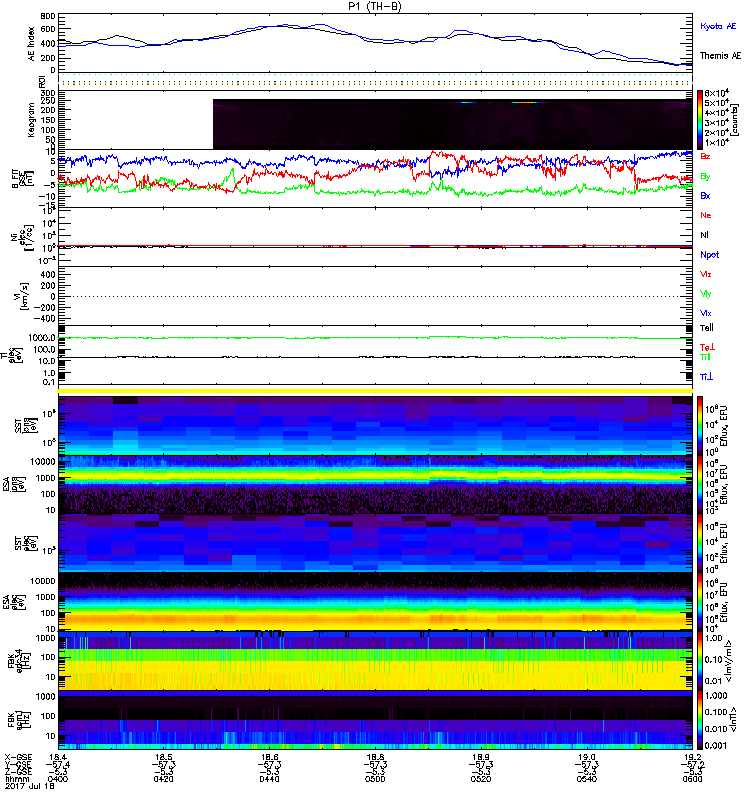Click the "1000.0" tick on temperature axis

[x=42, y=338]
